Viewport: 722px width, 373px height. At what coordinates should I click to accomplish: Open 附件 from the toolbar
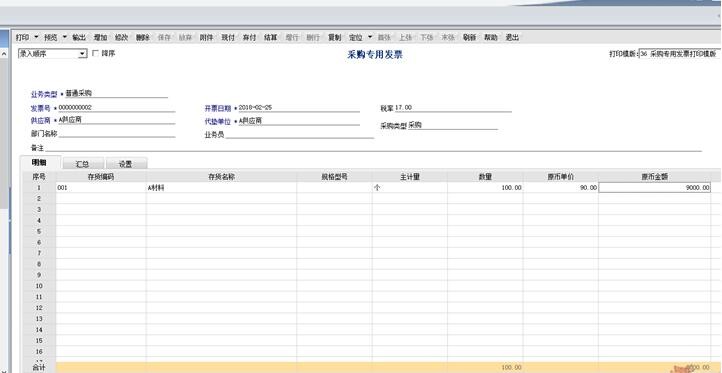pyautogui.click(x=206, y=37)
